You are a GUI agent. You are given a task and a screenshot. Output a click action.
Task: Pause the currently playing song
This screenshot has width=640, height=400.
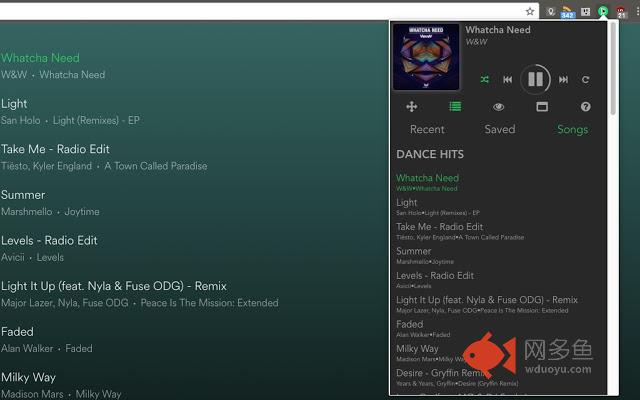535,79
